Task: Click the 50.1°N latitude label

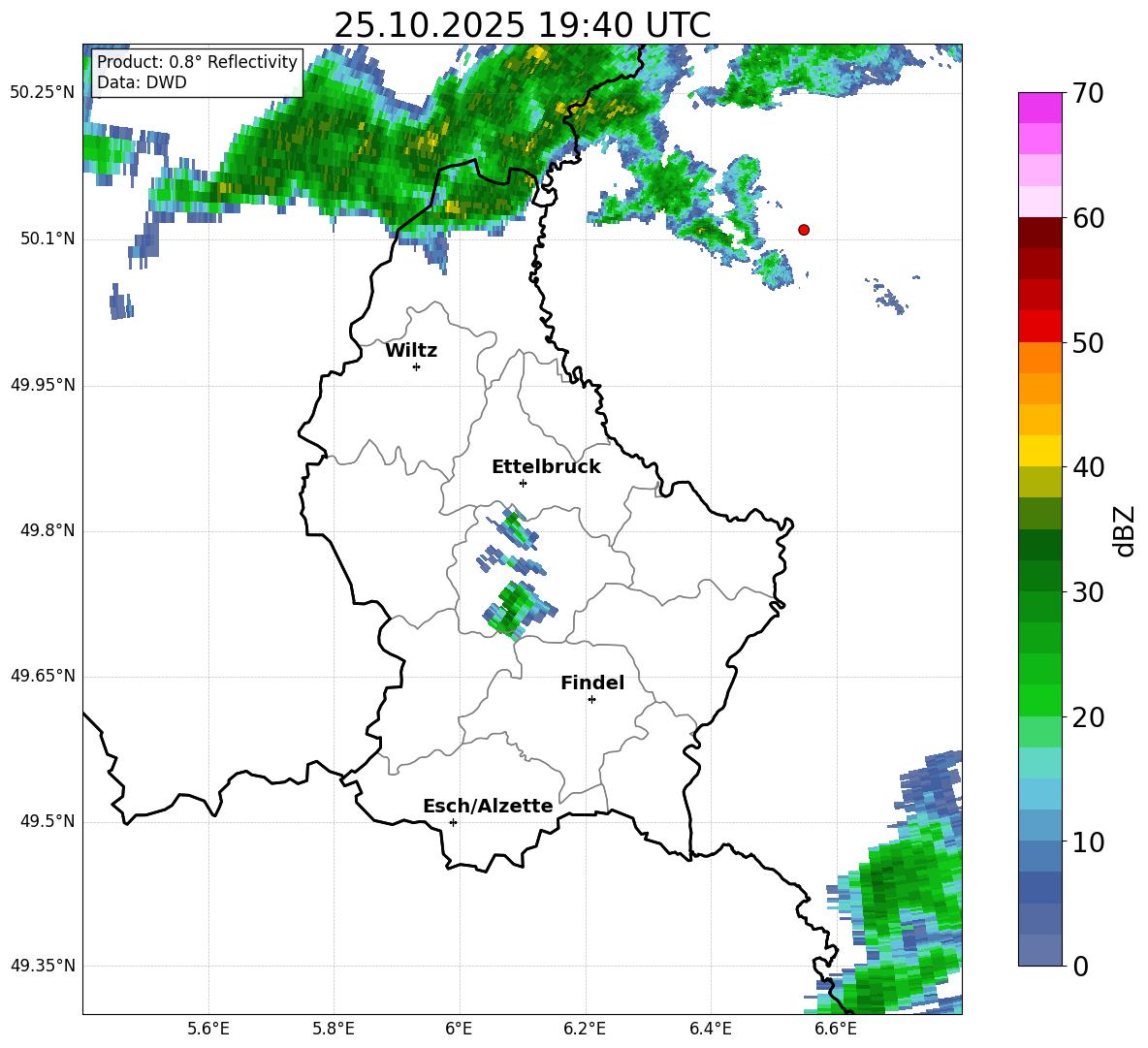Action: 48,238
